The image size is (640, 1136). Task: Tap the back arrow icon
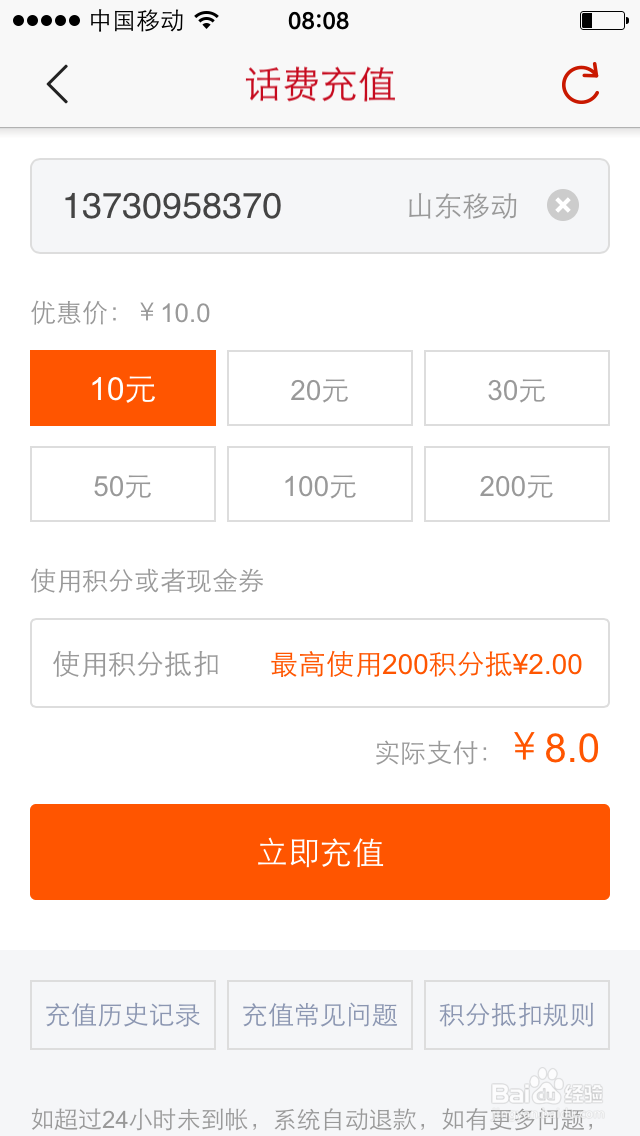[x=57, y=84]
